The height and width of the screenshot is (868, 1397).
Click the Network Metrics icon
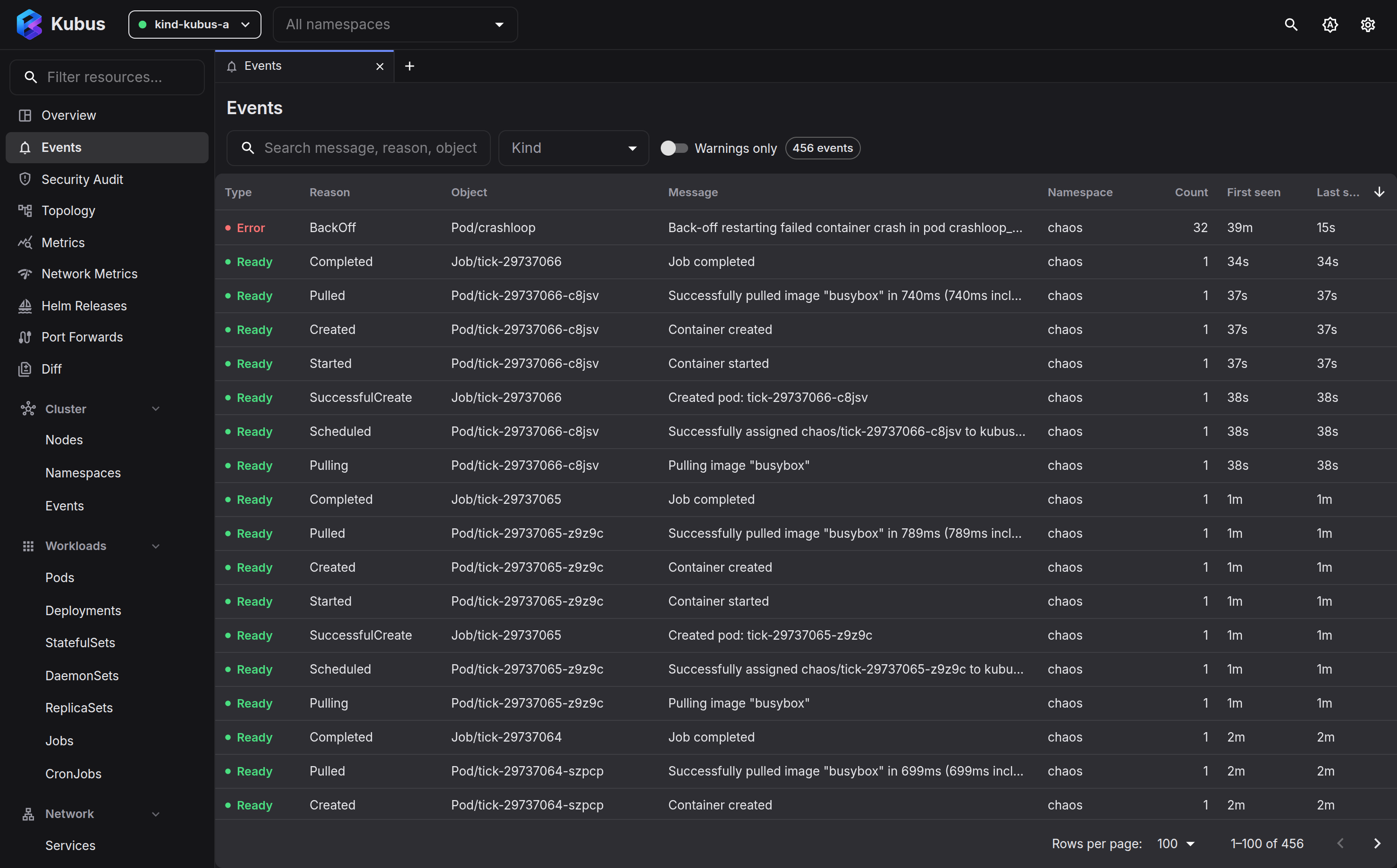tap(25, 274)
